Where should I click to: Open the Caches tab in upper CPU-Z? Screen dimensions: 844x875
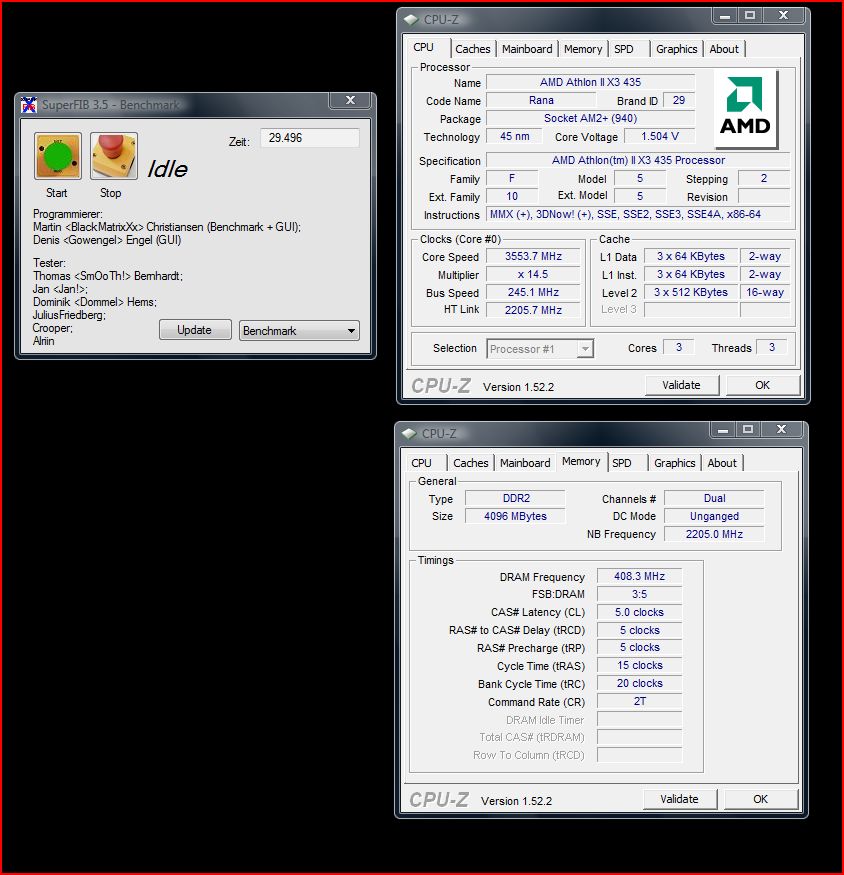(x=473, y=49)
